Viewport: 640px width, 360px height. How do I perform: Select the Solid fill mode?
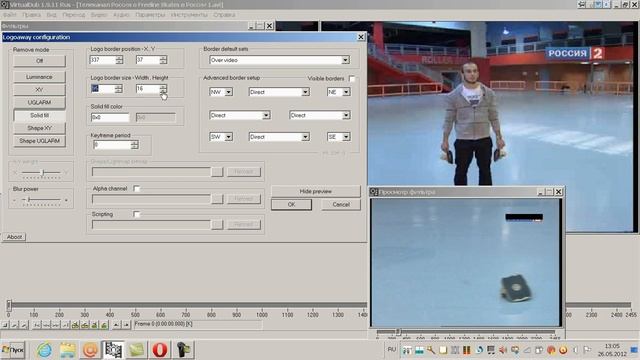[39, 116]
